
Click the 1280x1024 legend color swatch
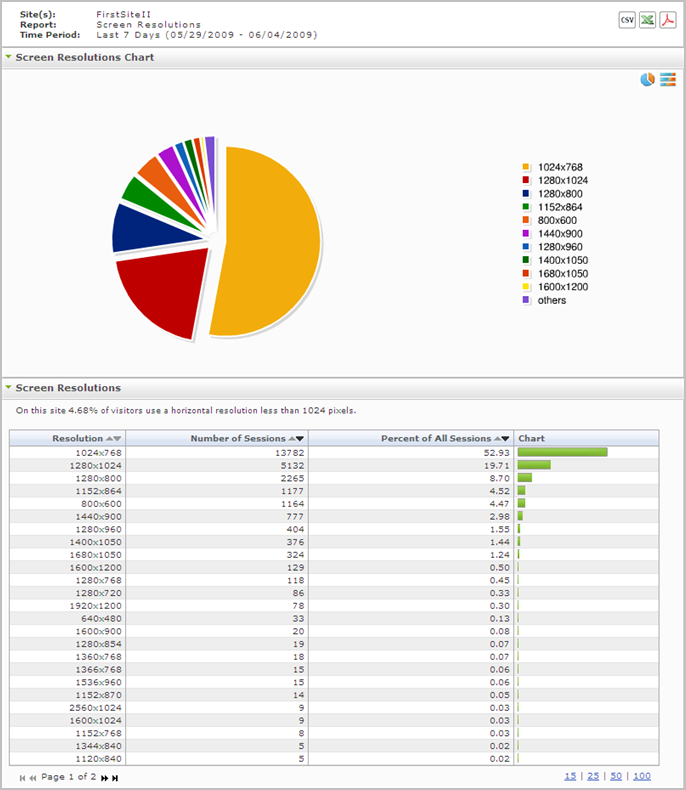pyautogui.click(x=526, y=180)
